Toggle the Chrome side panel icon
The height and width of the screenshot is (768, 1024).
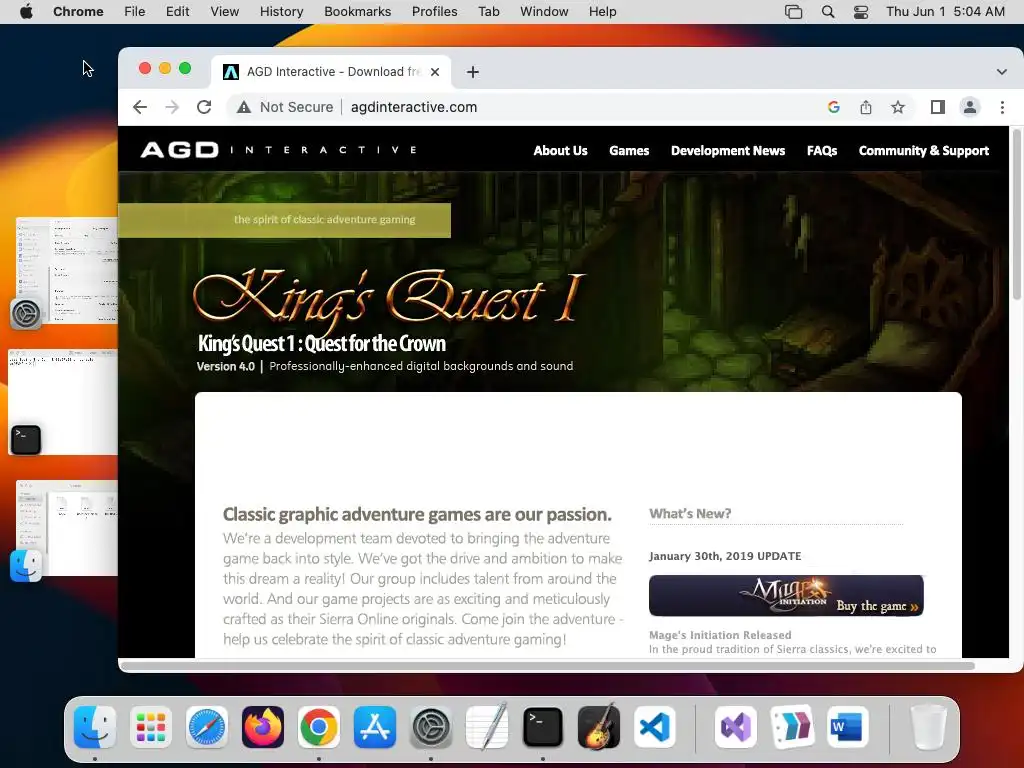[938, 107]
